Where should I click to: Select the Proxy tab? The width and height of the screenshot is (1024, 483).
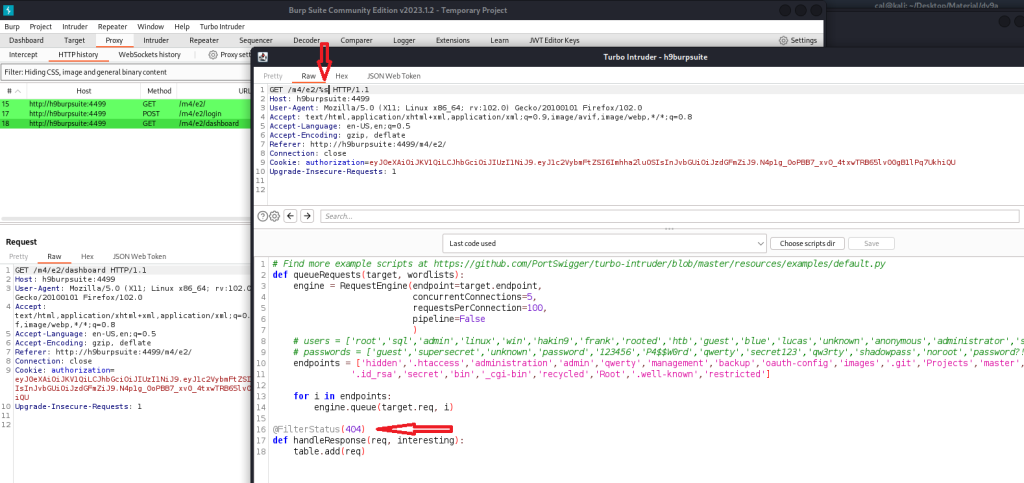coord(114,40)
